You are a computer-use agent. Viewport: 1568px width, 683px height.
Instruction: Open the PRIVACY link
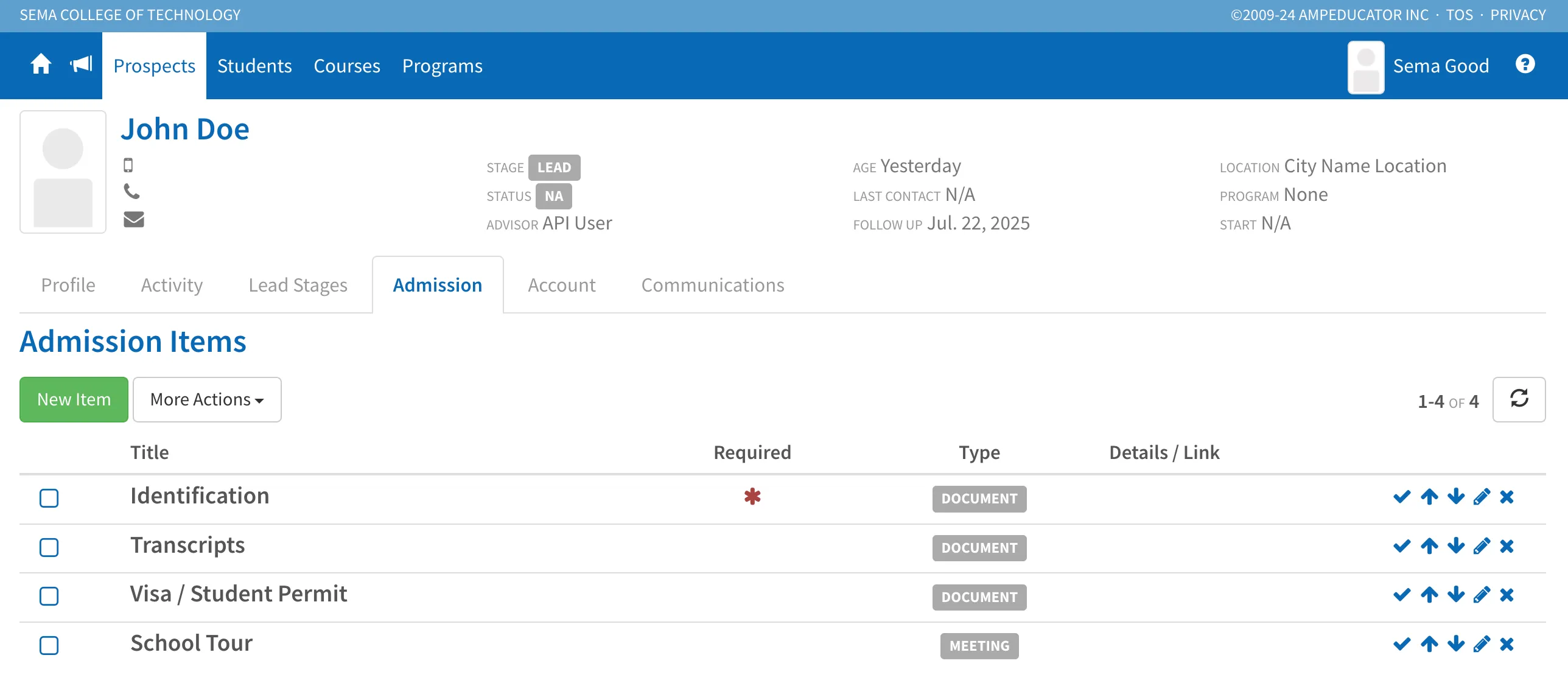coord(1517,15)
